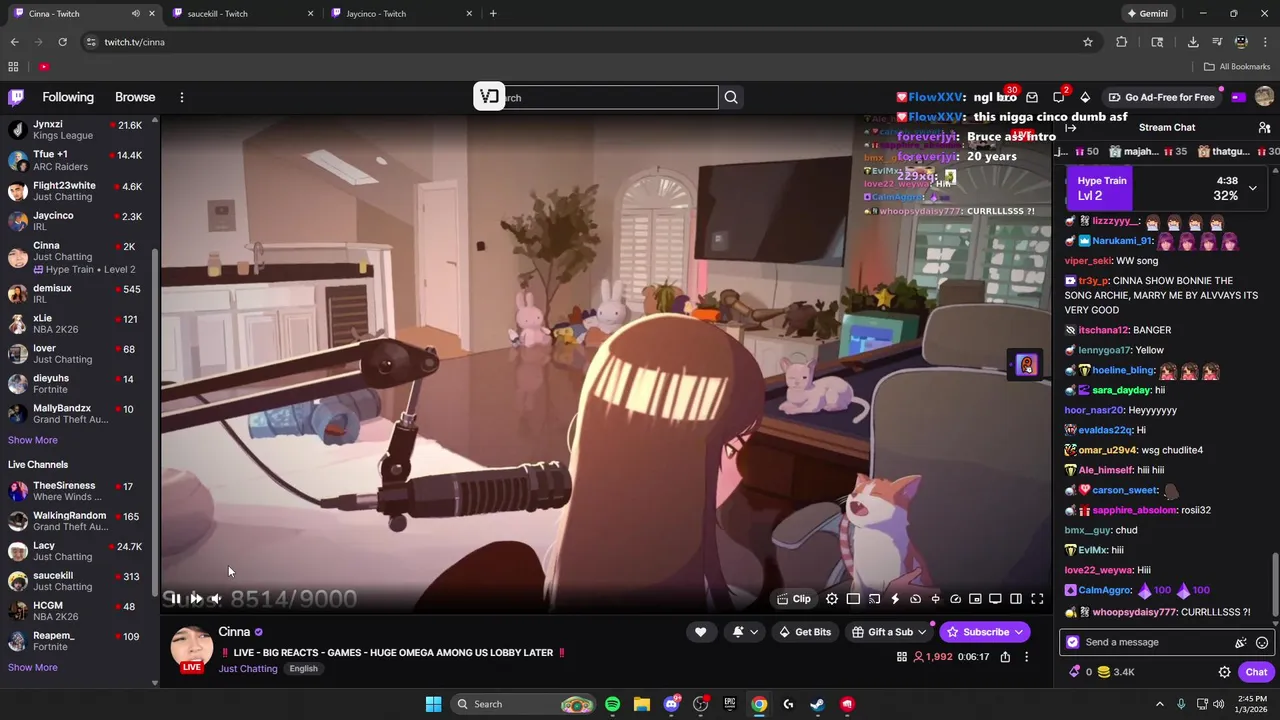
Task: Share the stream via share icon
Action: [x=1005, y=657]
